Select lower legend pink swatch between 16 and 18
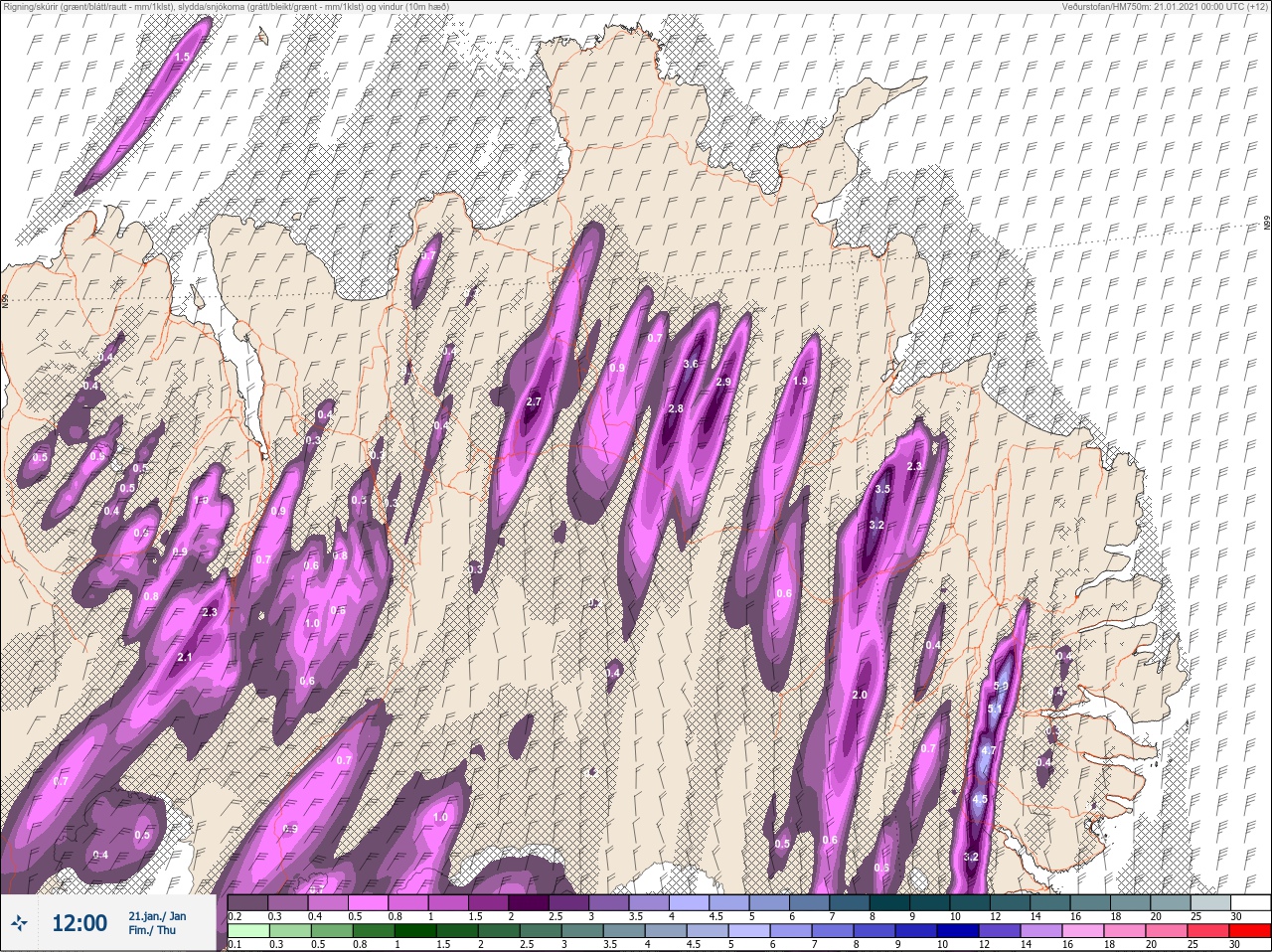 pyautogui.click(x=1084, y=931)
